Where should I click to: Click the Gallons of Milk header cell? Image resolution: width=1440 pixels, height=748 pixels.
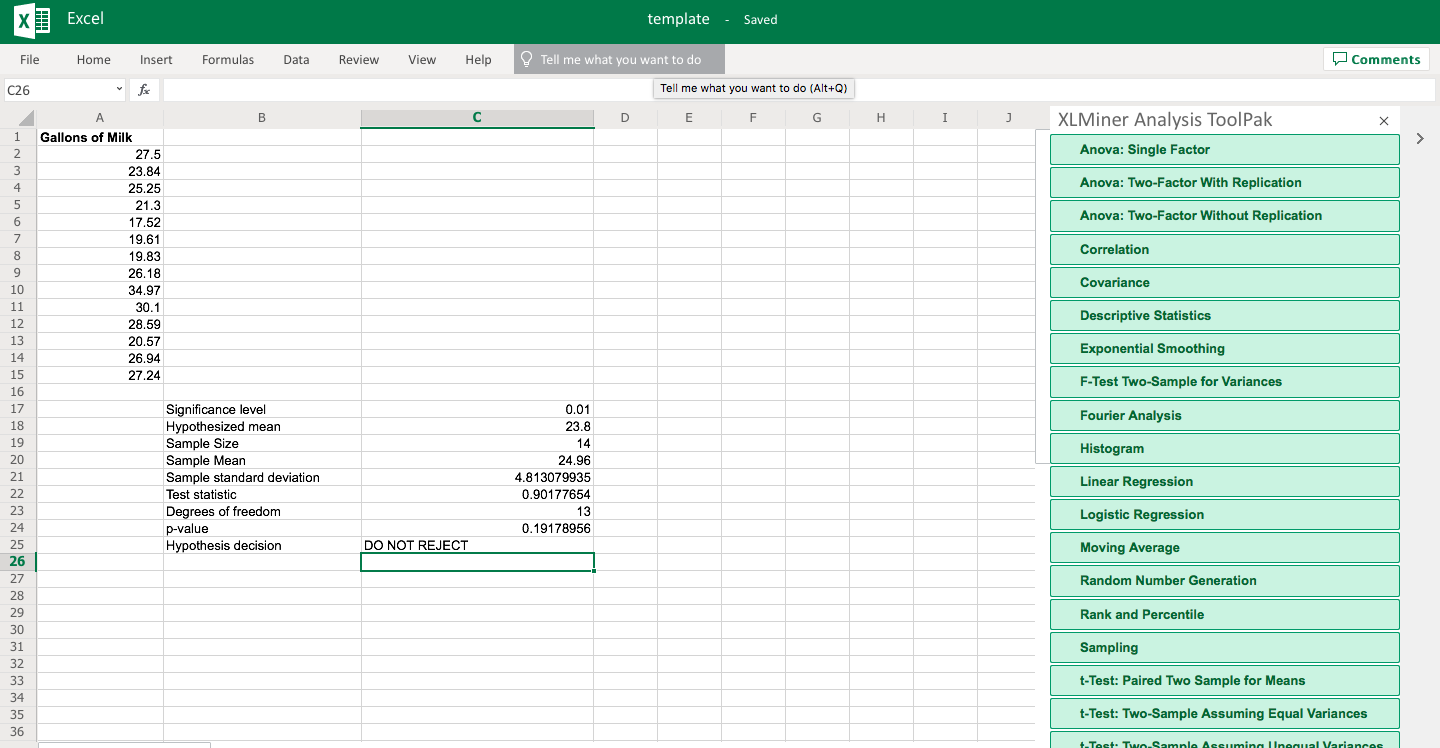[100, 137]
